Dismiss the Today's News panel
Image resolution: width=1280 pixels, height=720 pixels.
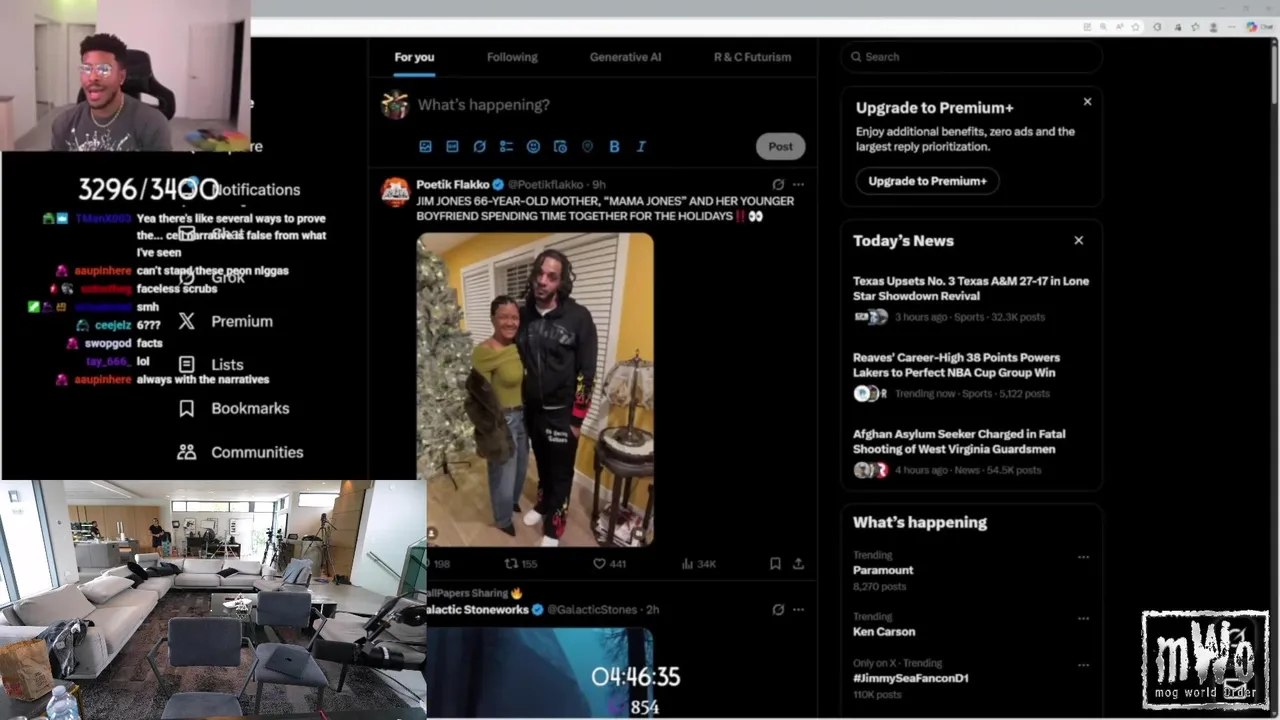pyautogui.click(x=1078, y=240)
